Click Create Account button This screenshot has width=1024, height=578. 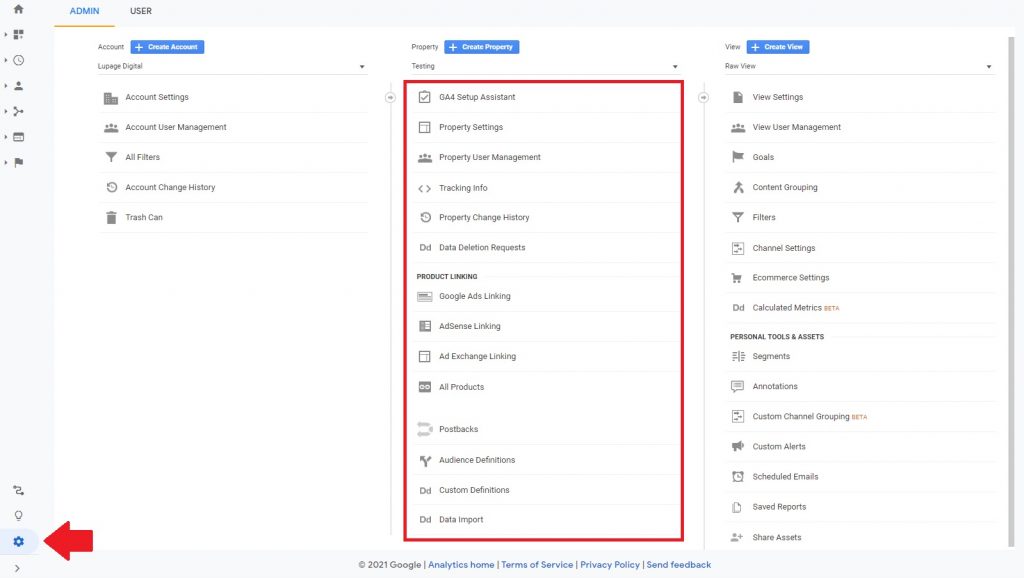167,47
